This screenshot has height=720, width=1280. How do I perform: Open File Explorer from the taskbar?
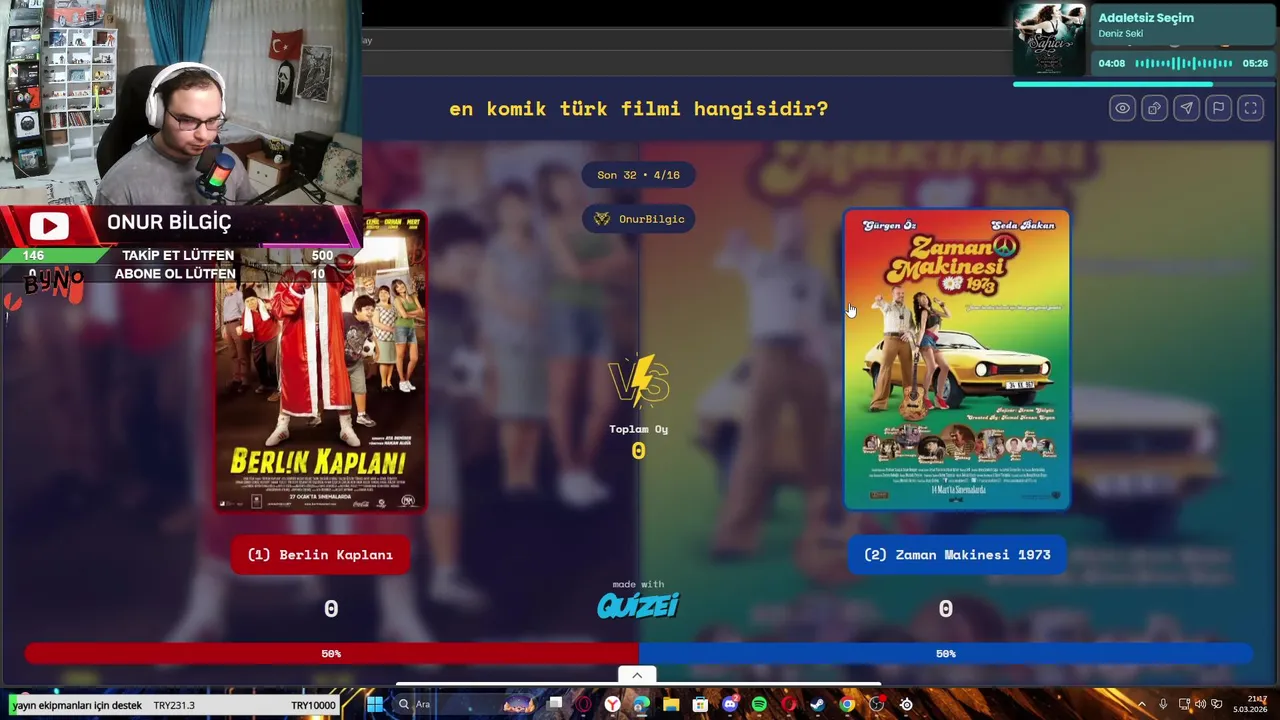coord(671,705)
